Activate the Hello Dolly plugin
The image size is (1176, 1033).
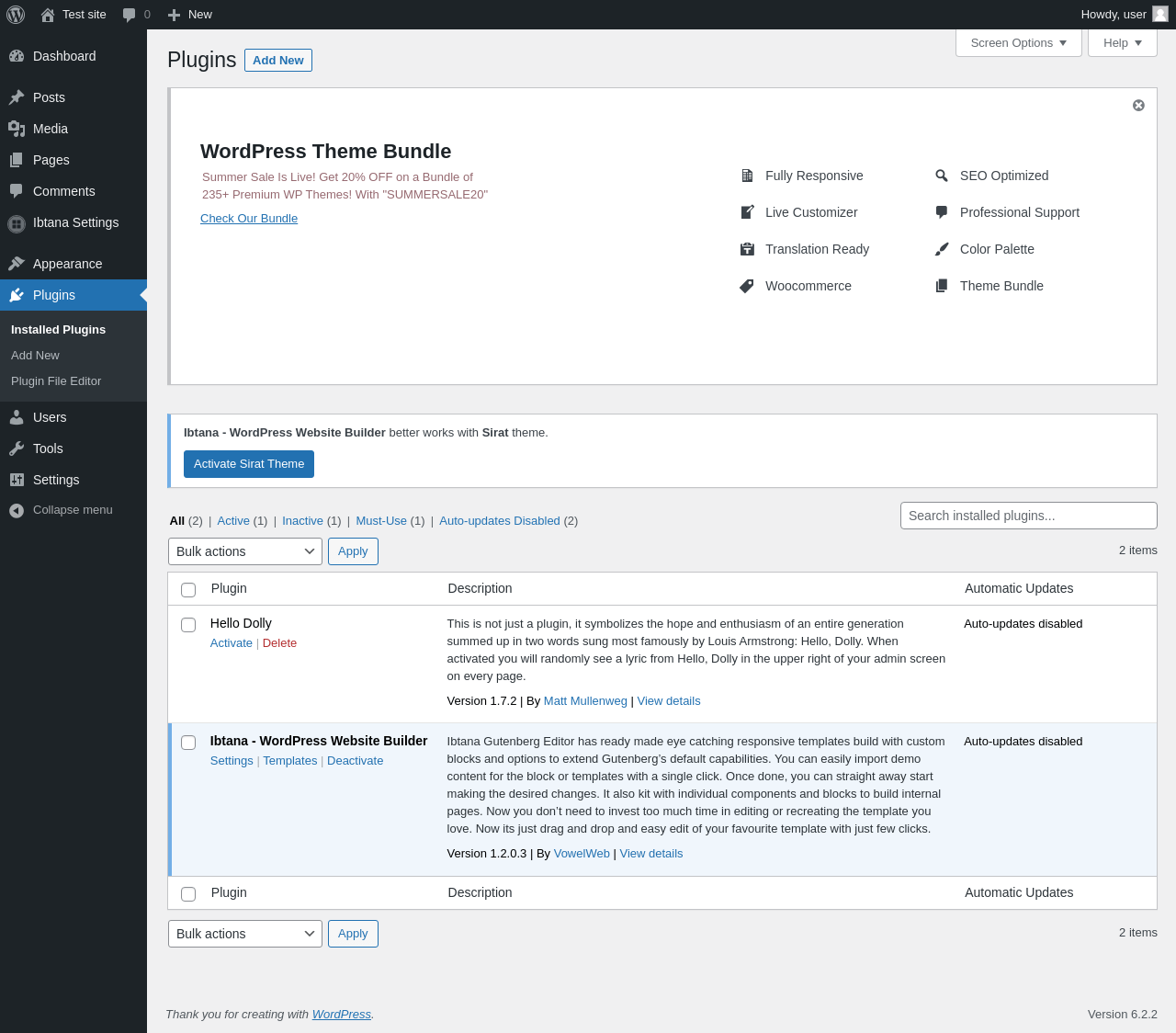point(232,643)
